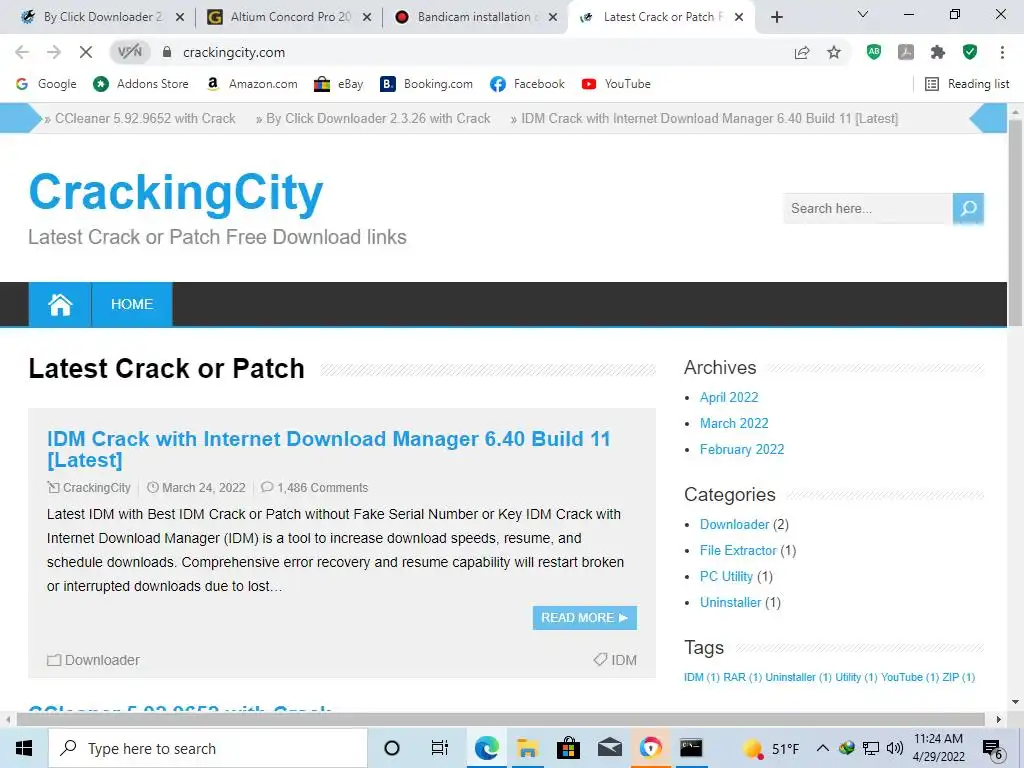1024x768 pixels.
Task: Click the home icon in navigation bar
Action: click(x=60, y=304)
